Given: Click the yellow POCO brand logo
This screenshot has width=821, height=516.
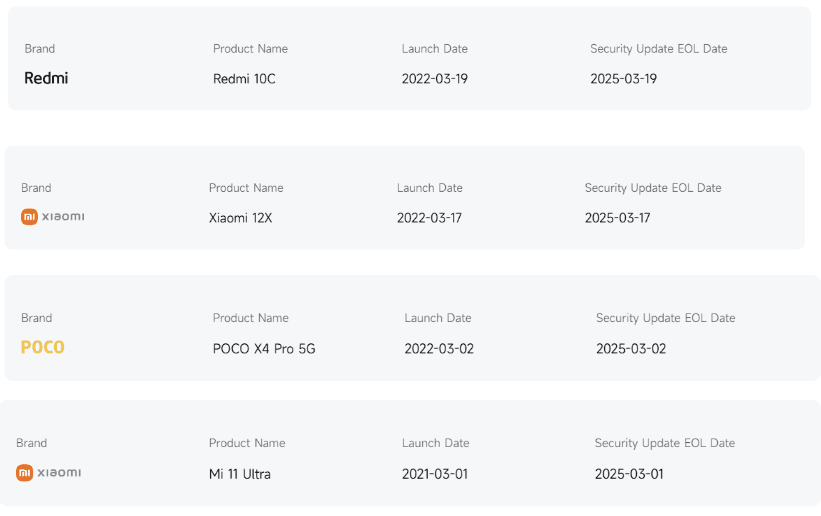Looking at the screenshot, I should 43,348.
